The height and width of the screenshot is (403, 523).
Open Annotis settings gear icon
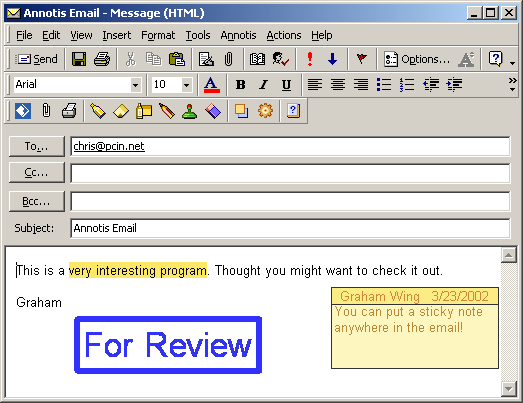coord(265,111)
